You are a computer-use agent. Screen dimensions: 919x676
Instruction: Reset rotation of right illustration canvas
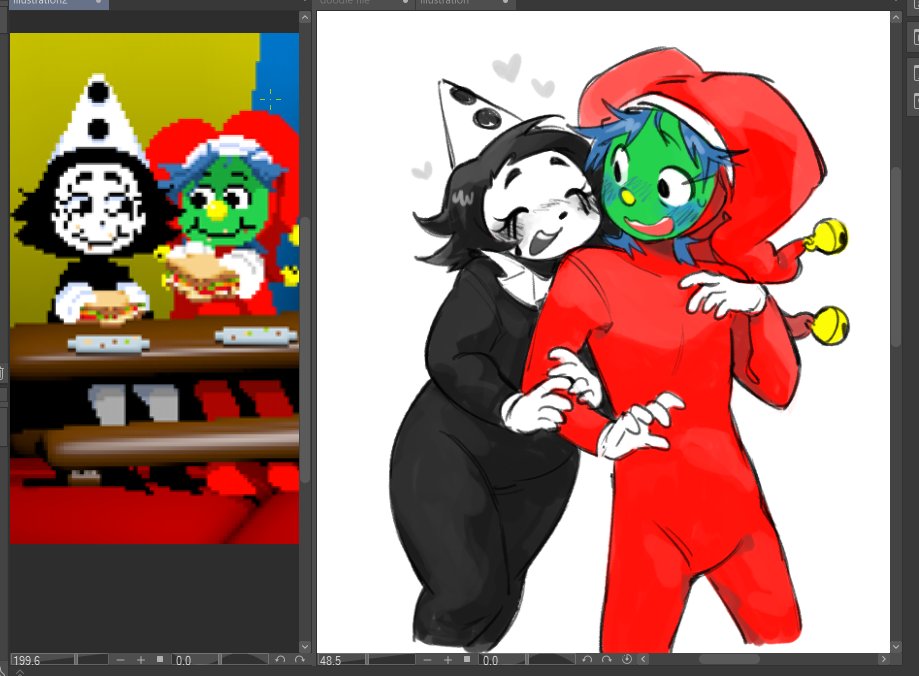[x=627, y=660]
